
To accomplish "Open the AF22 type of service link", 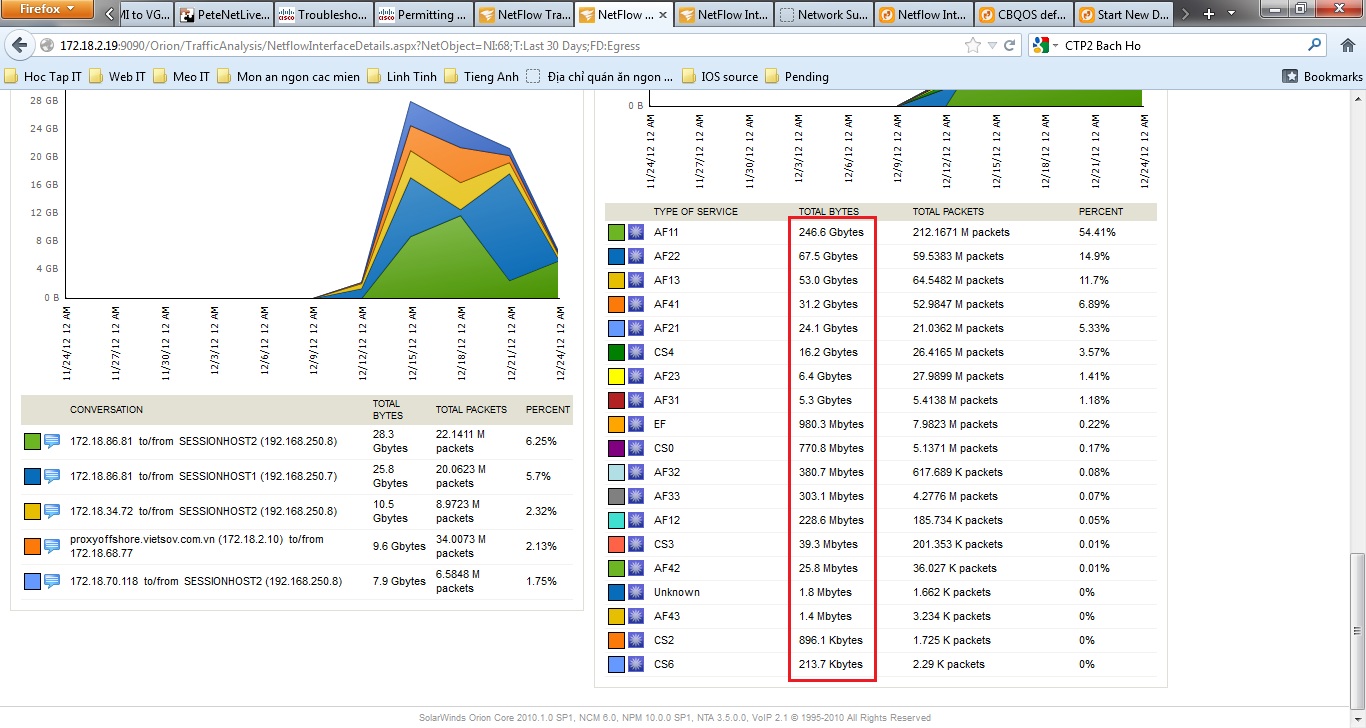I will pos(666,256).
